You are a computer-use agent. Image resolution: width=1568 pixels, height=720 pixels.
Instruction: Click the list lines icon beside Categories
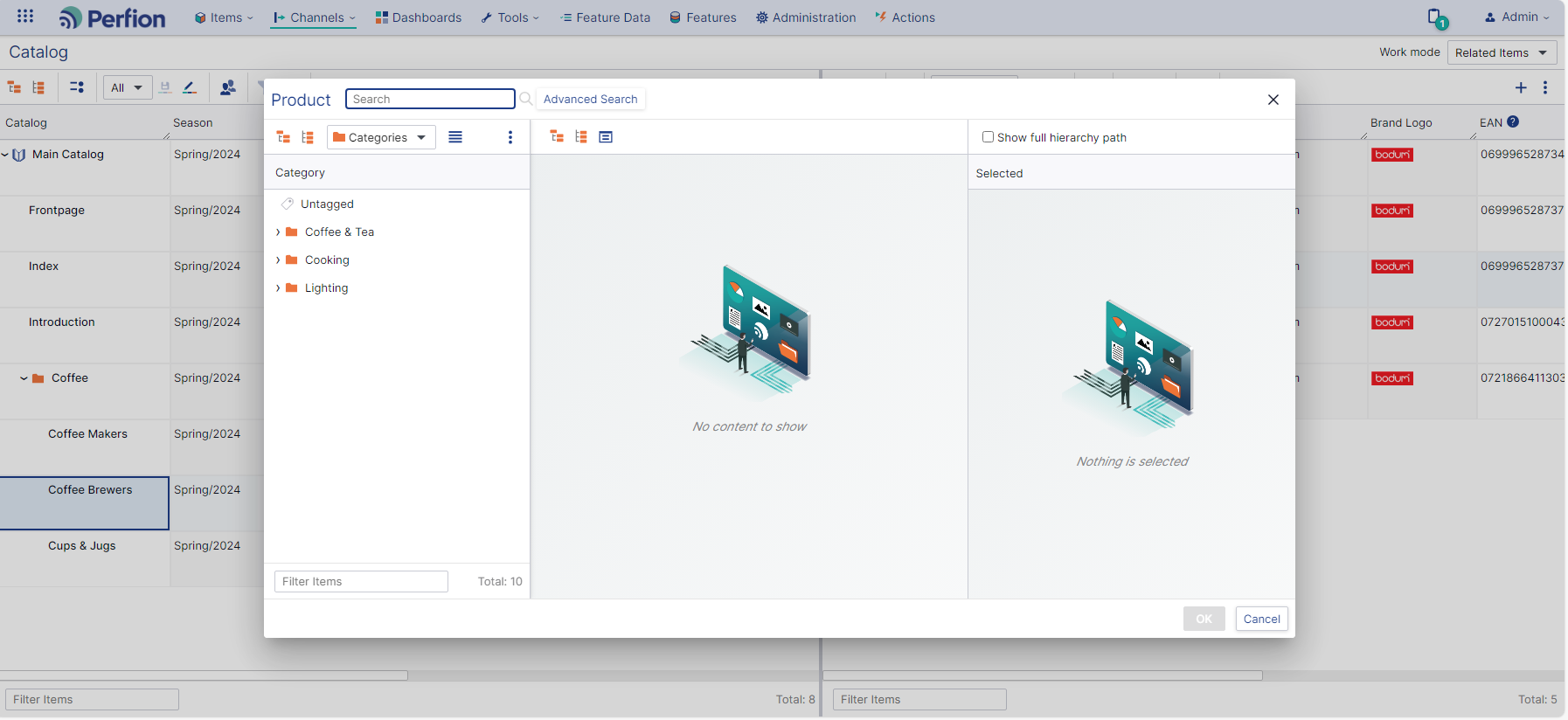pyautogui.click(x=455, y=137)
